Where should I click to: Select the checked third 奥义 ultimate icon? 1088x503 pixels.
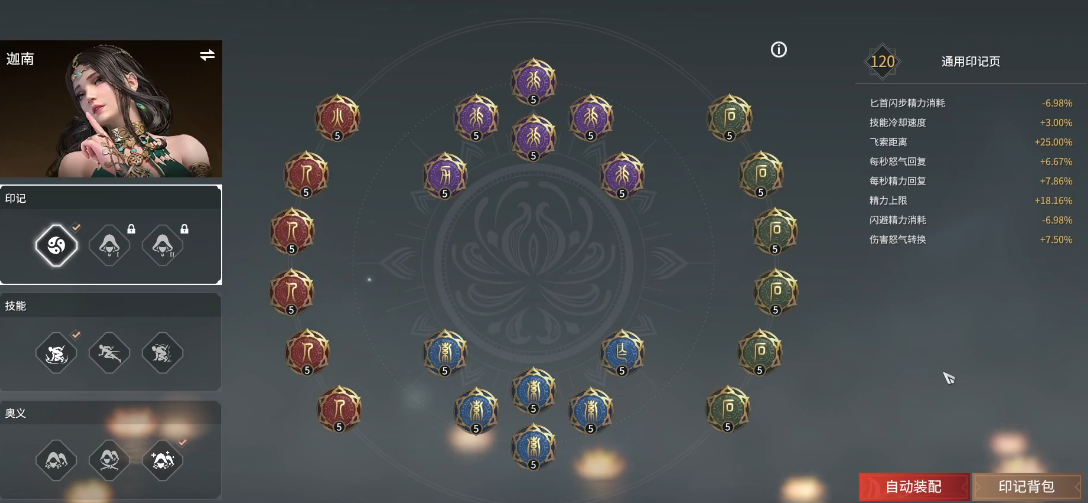(162, 460)
